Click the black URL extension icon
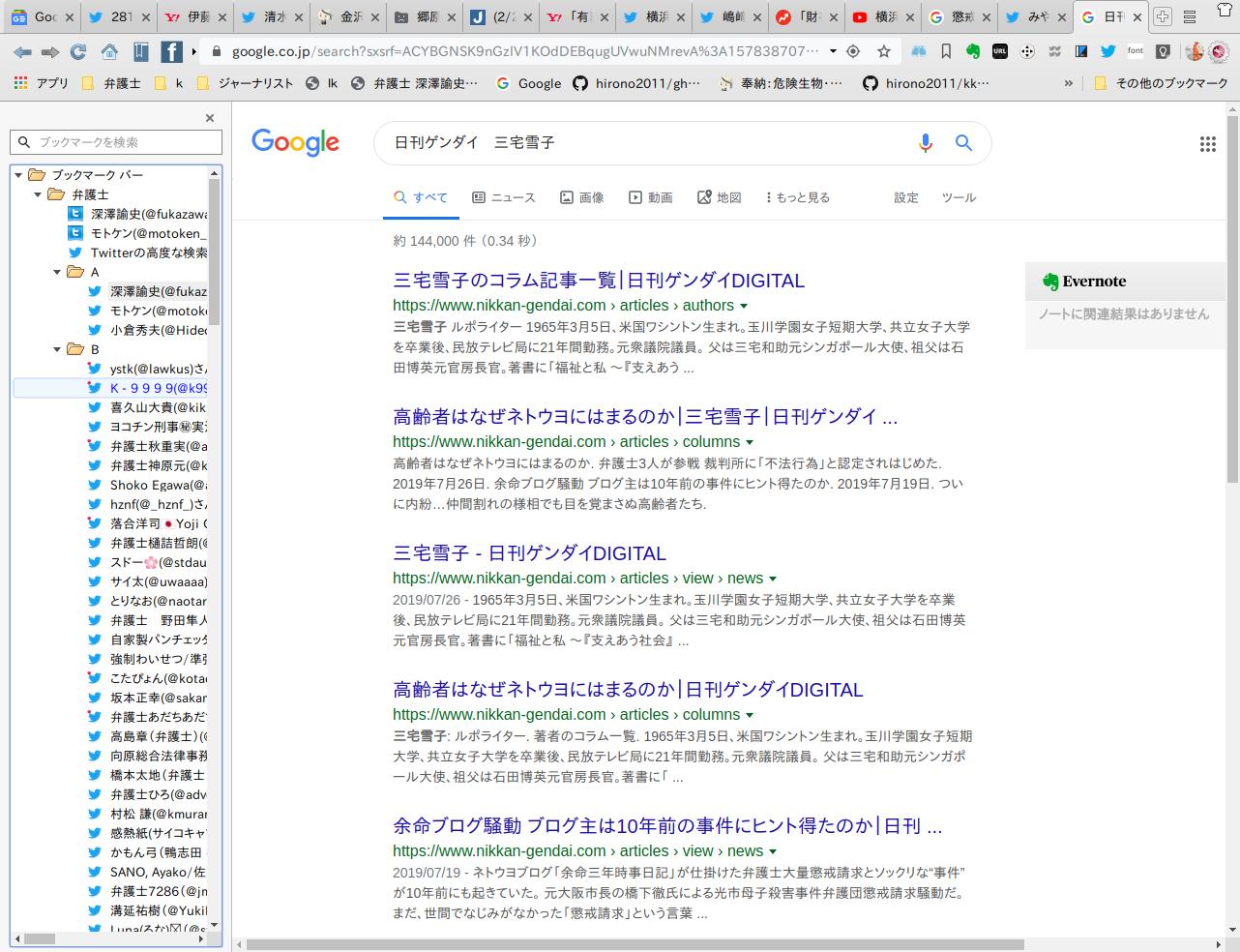This screenshot has height=952, width=1240. coord(1001,51)
